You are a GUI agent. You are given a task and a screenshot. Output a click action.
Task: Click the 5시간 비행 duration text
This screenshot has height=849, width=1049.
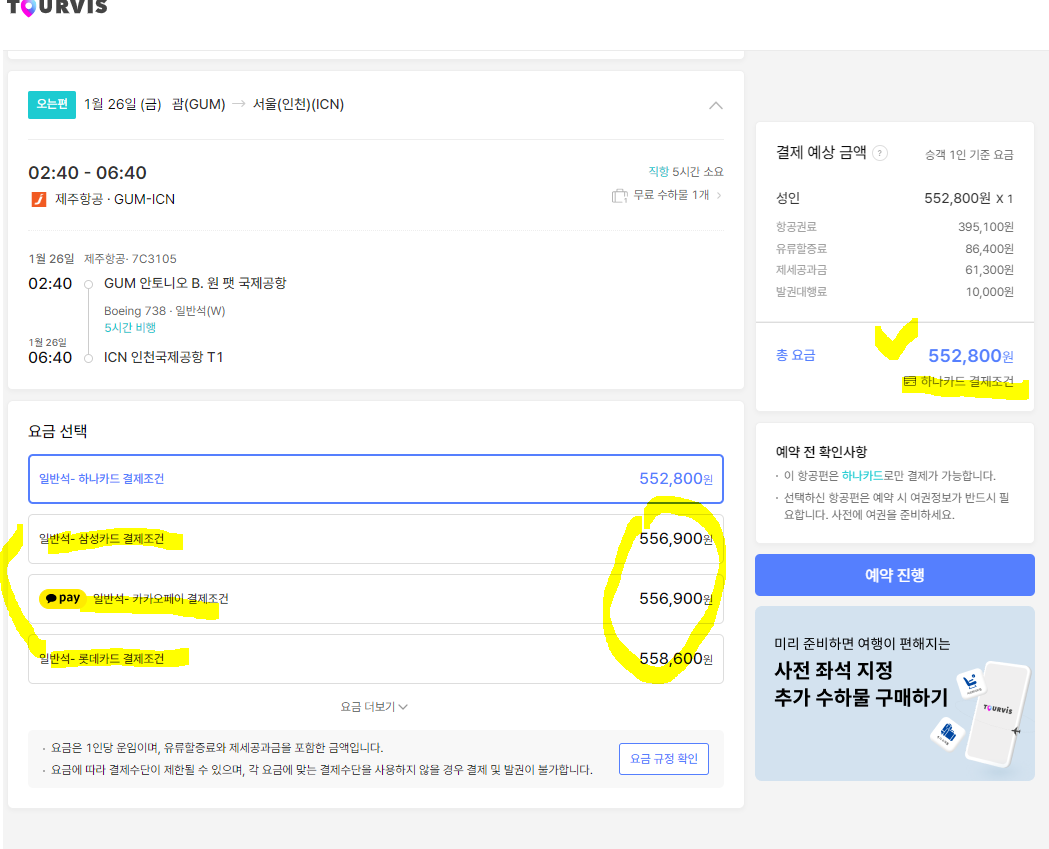pyautogui.click(x=130, y=327)
